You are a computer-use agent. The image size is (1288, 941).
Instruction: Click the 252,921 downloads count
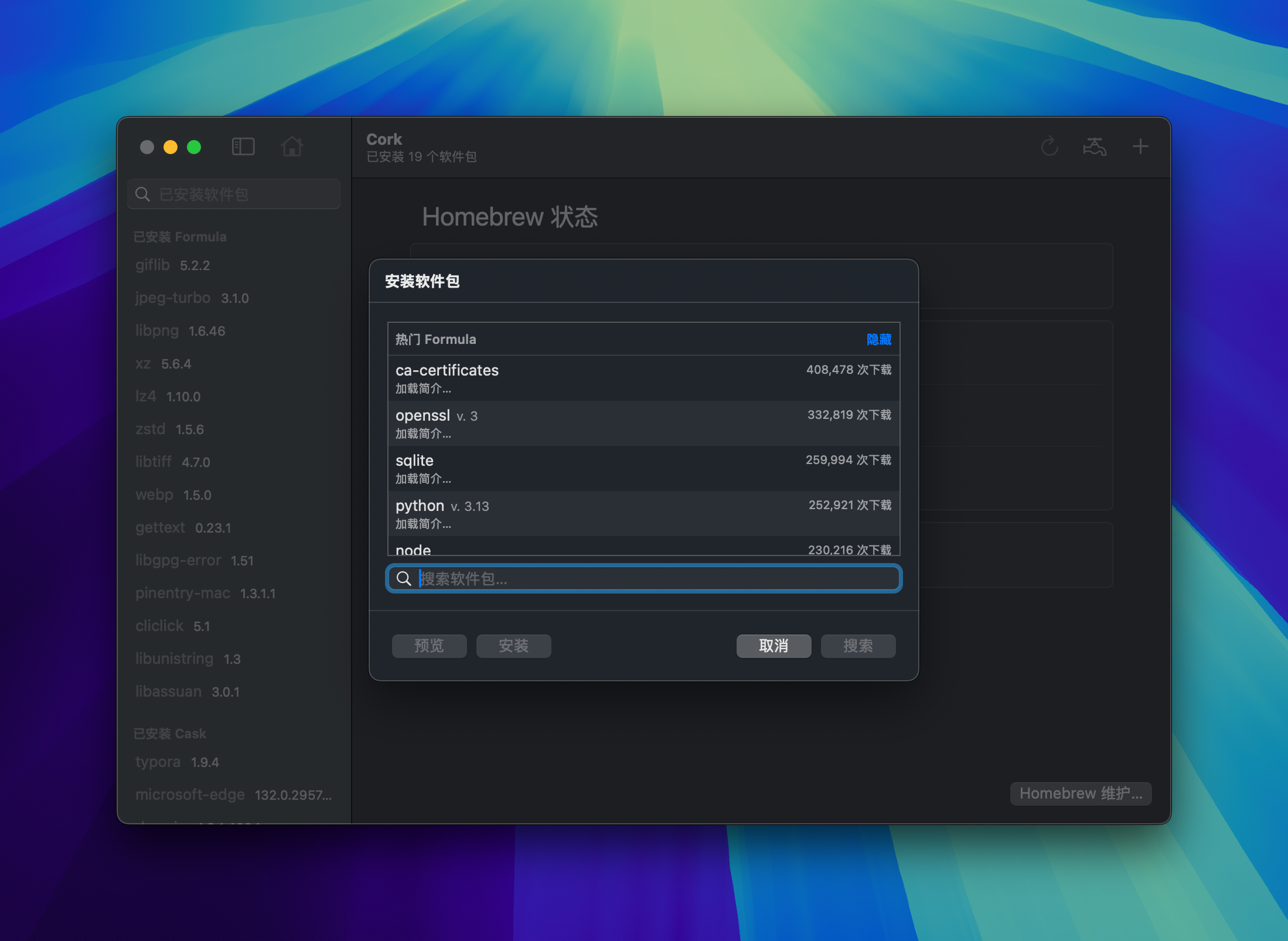(850, 505)
